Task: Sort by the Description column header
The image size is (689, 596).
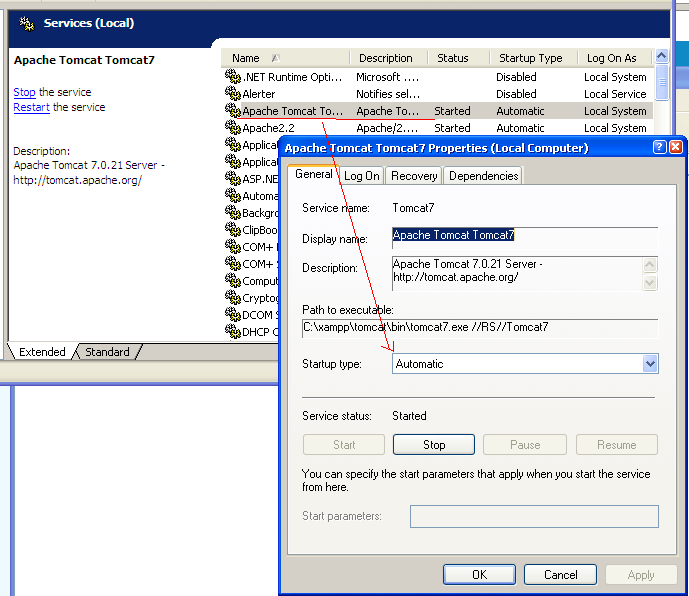Action: (x=388, y=58)
